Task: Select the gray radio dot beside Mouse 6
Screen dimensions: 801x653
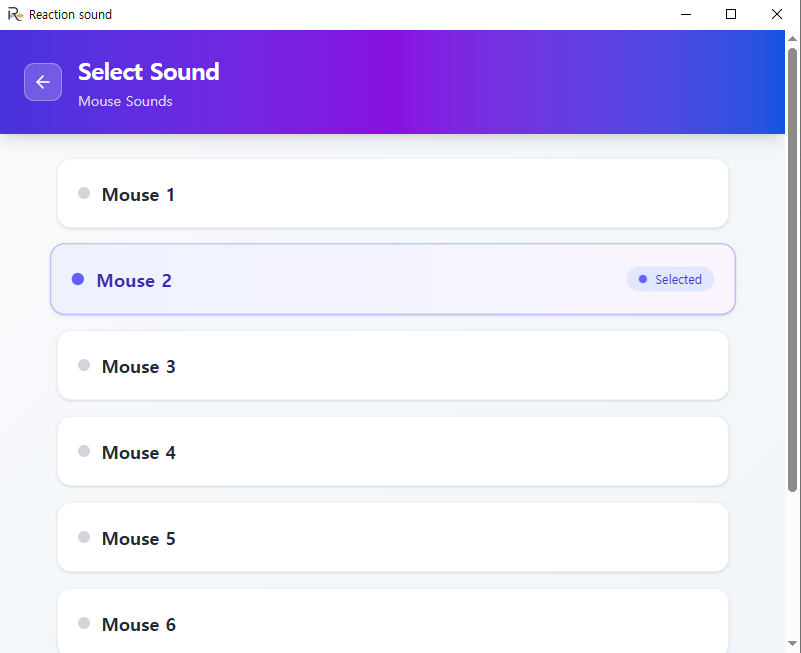Action: 84,623
